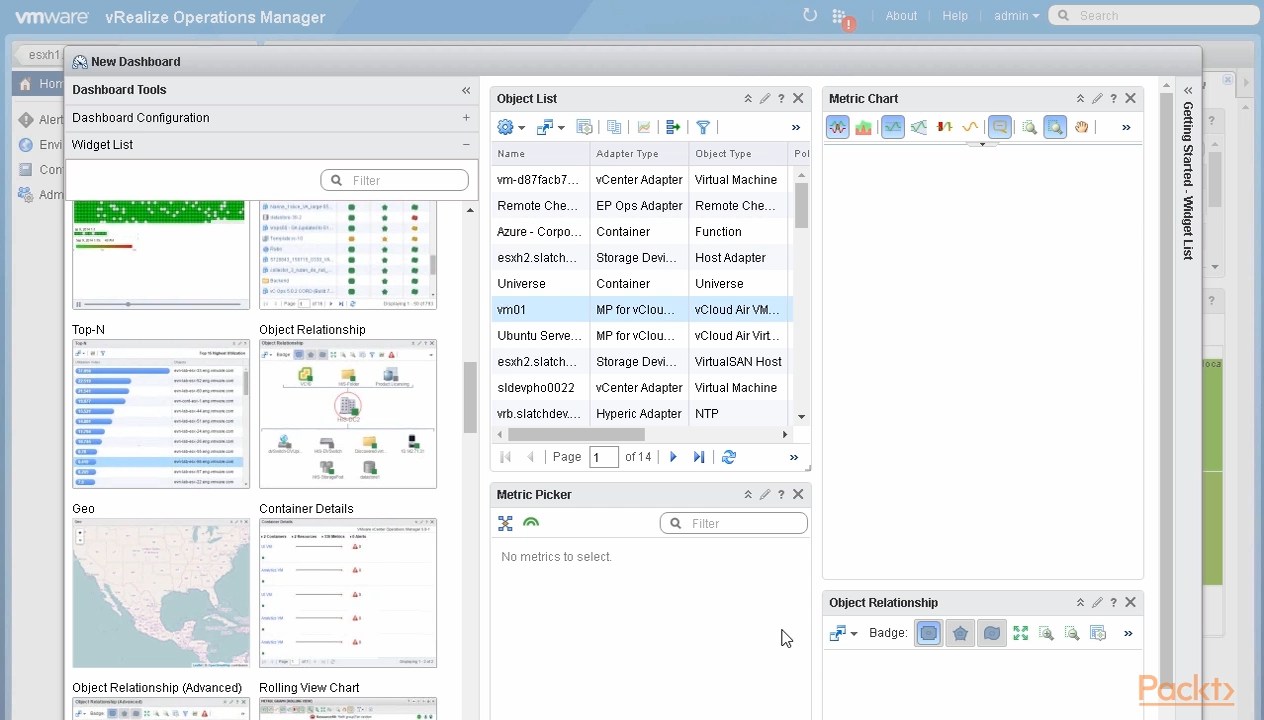Show more Object List toolbar options

pyautogui.click(x=796, y=127)
